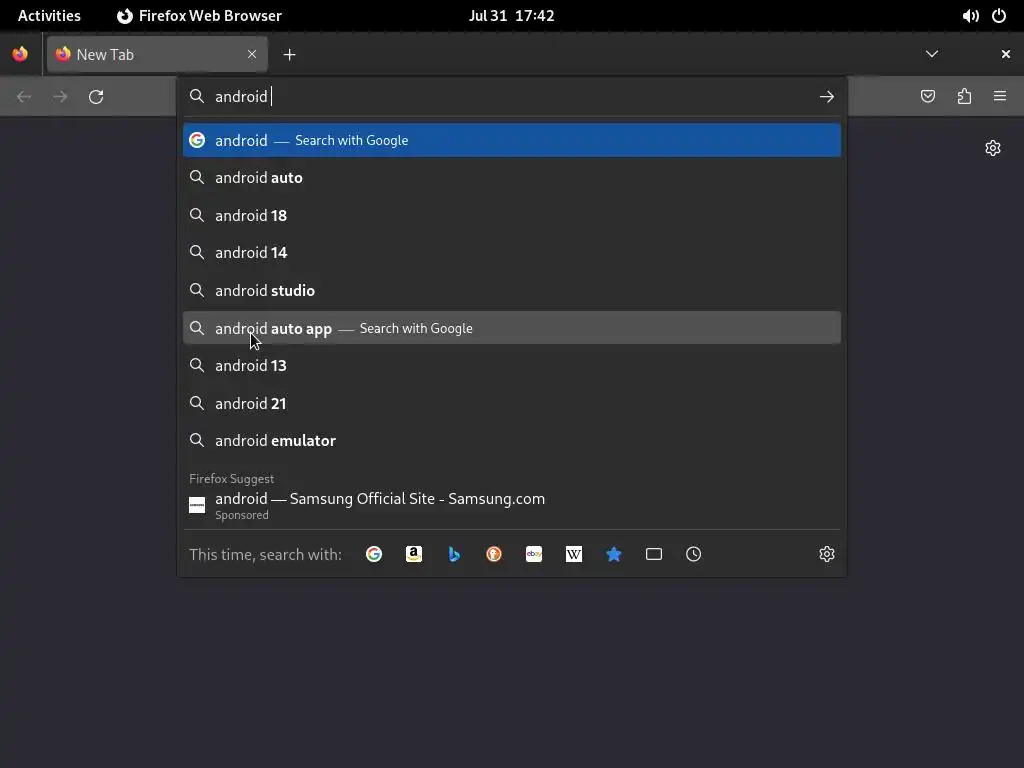Select the android emulator suggestion
This screenshot has height=768, width=1024.
coord(512,440)
